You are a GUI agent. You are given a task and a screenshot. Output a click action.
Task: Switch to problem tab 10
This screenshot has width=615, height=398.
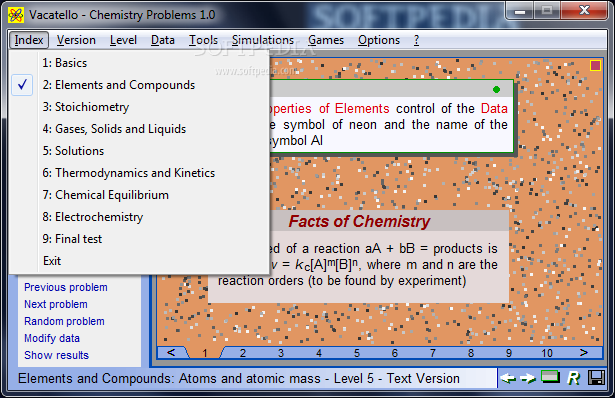tap(547, 353)
